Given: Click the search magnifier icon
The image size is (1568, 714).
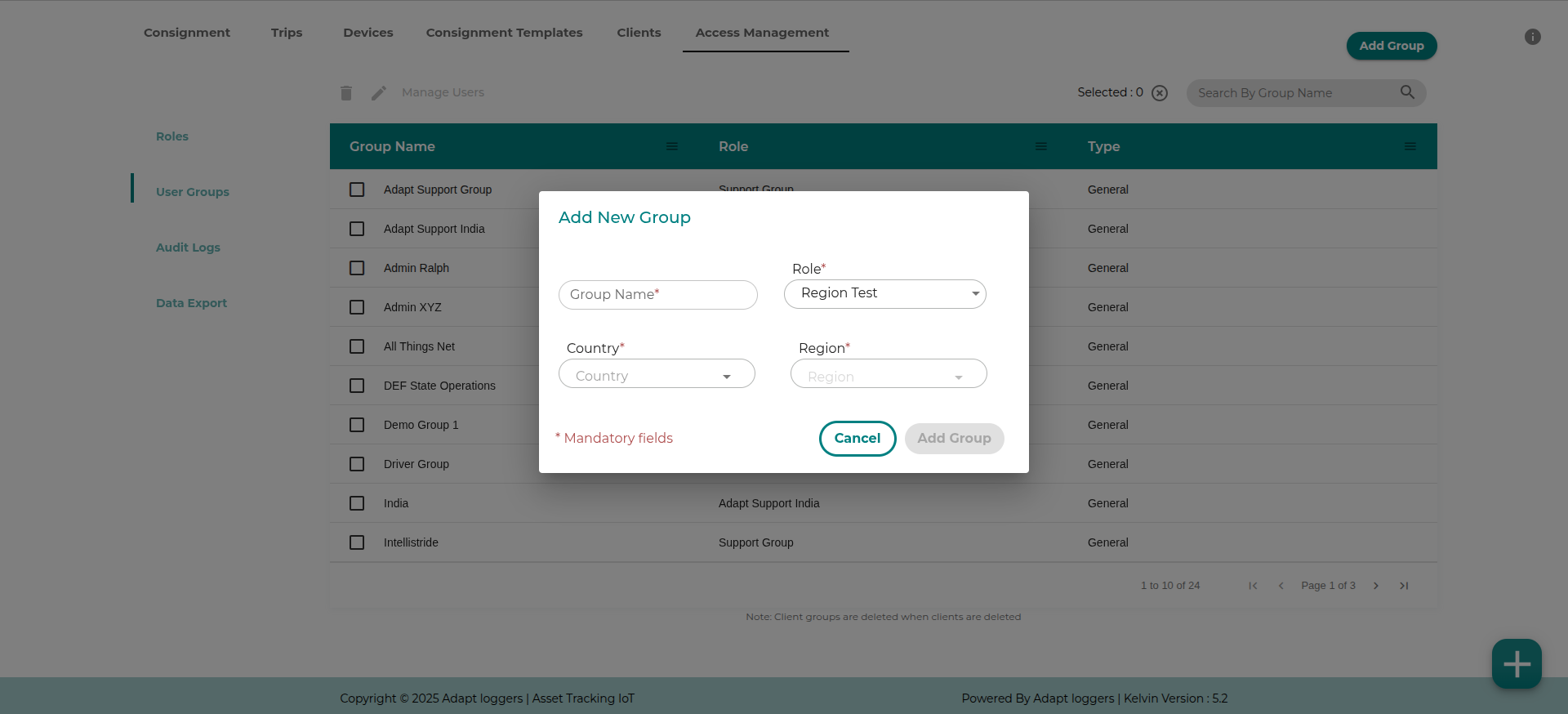Looking at the screenshot, I should [1407, 92].
